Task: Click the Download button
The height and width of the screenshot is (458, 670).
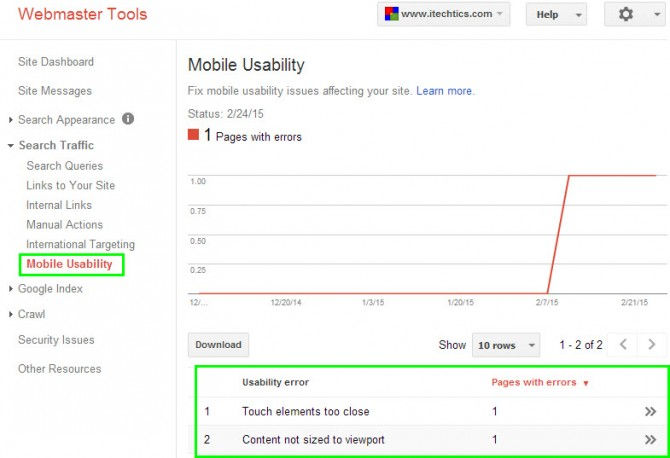Action: click(218, 345)
